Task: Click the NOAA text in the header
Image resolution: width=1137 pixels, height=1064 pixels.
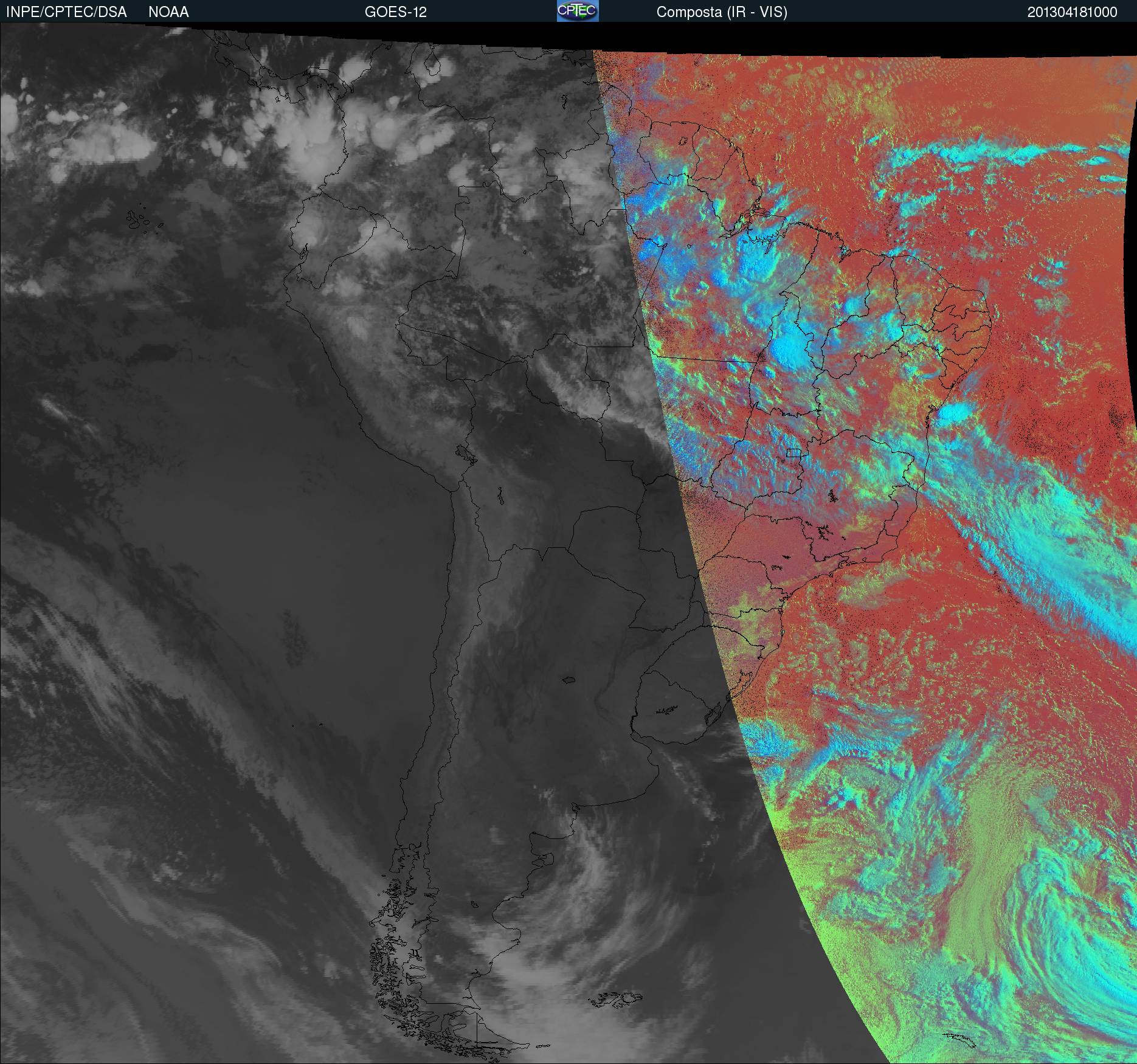Action: 168,12
